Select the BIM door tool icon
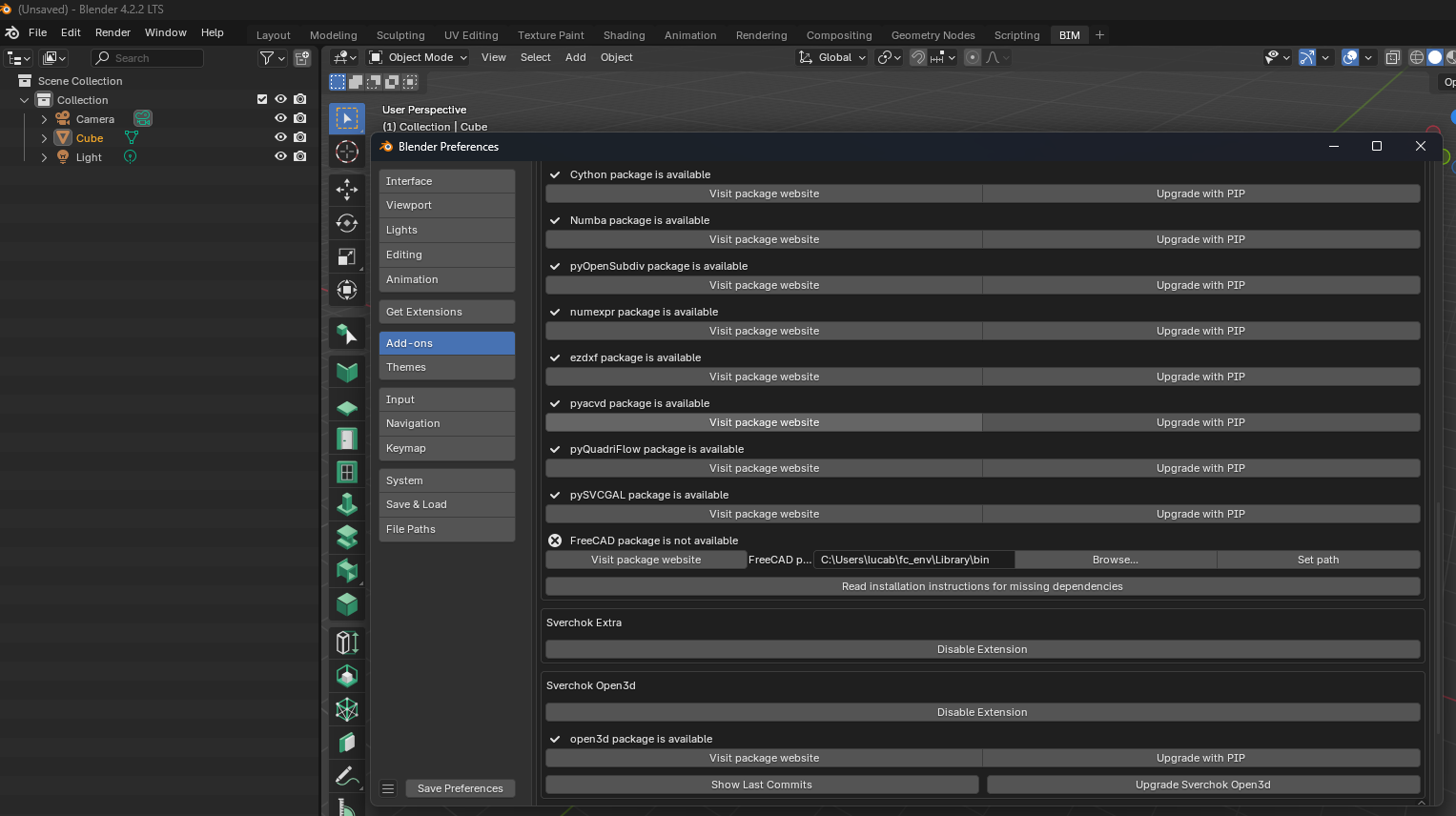This screenshot has width=1456, height=816. click(x=347, y=439)
